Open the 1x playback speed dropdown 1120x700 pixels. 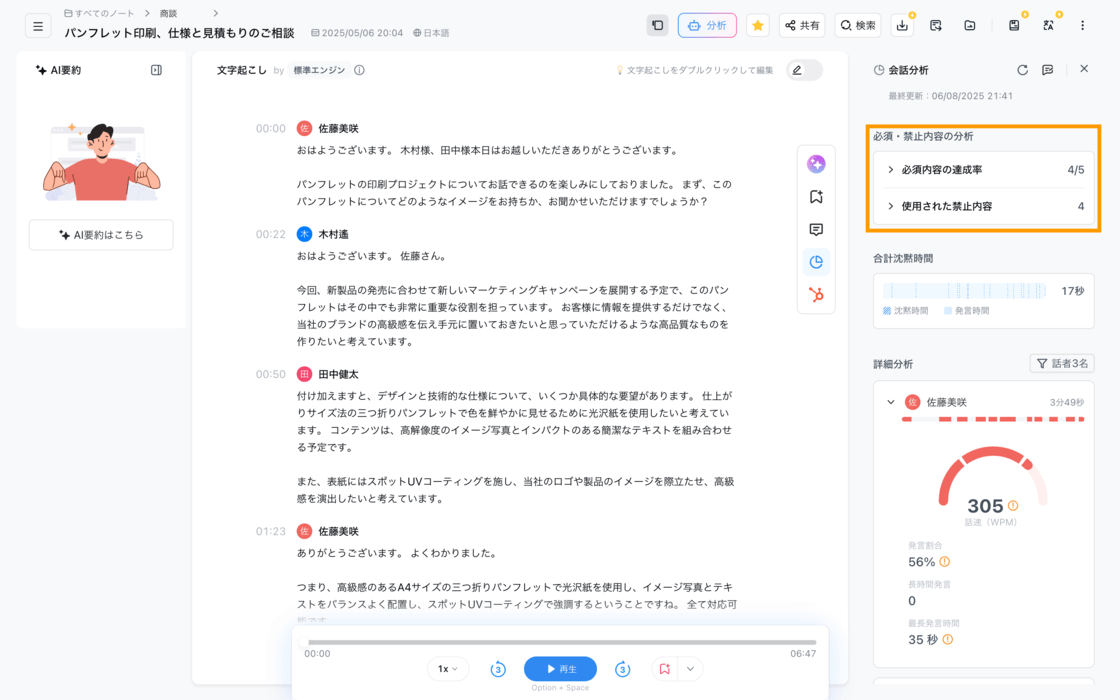(x=448, y=669)
